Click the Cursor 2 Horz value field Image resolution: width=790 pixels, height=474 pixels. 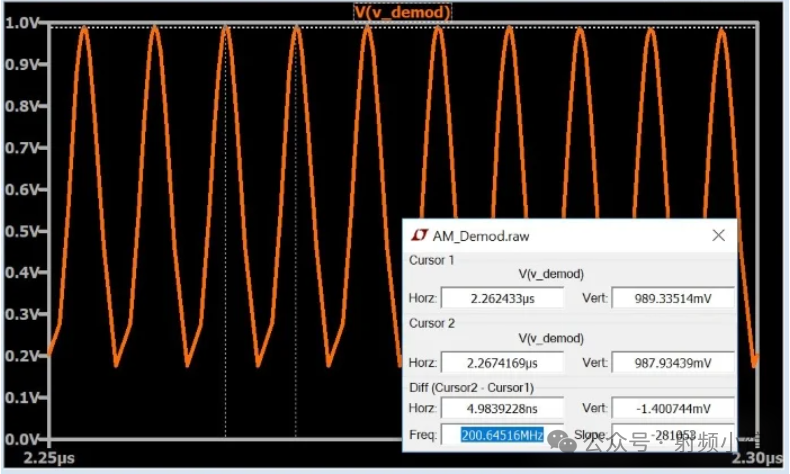pos(503,362)
